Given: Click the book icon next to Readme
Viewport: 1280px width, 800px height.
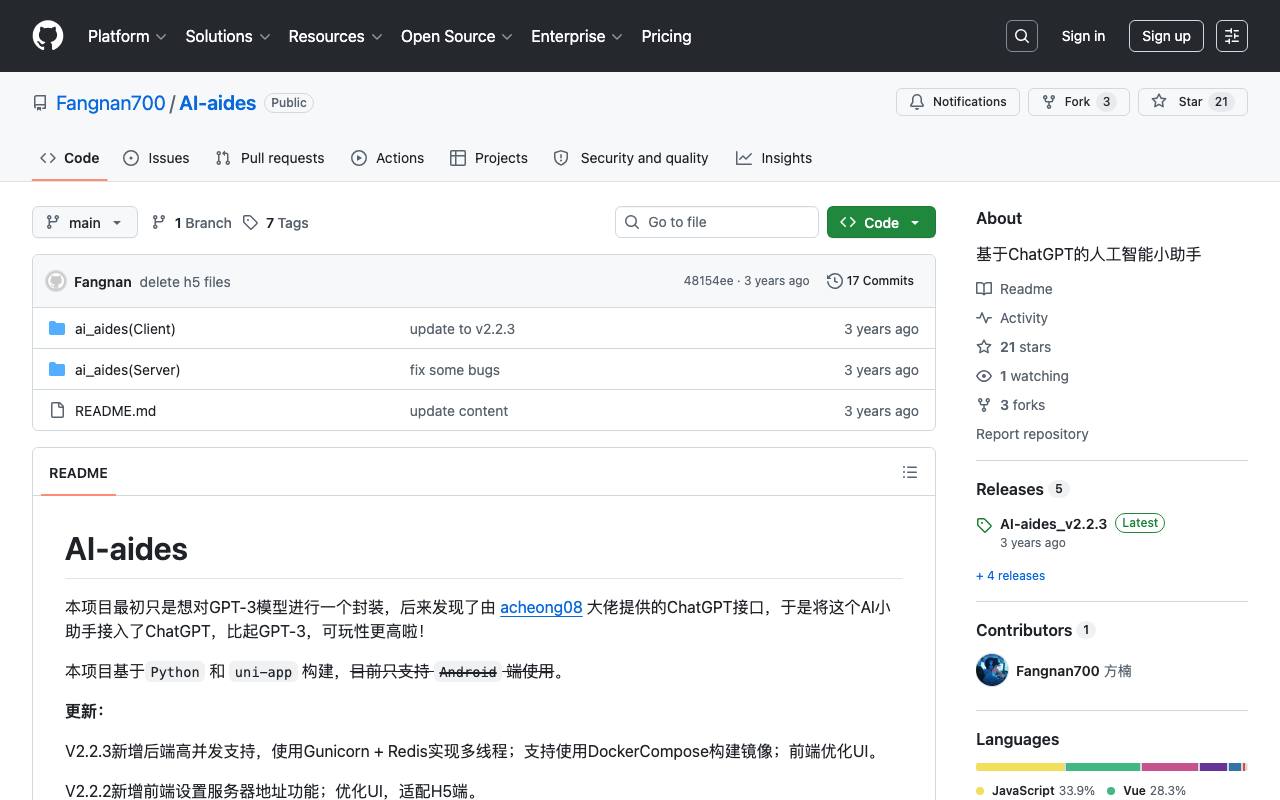Looking at the screenshot, I should (x=984, y=289).
